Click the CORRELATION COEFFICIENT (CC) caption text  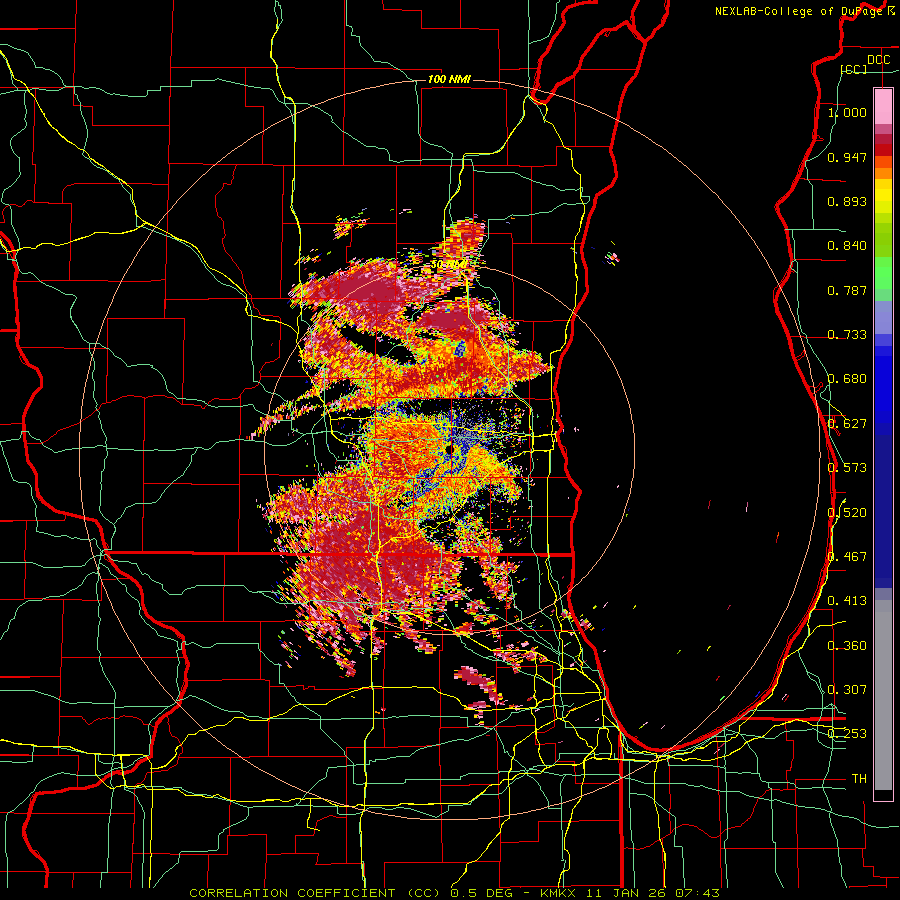[x=314, y=893]
